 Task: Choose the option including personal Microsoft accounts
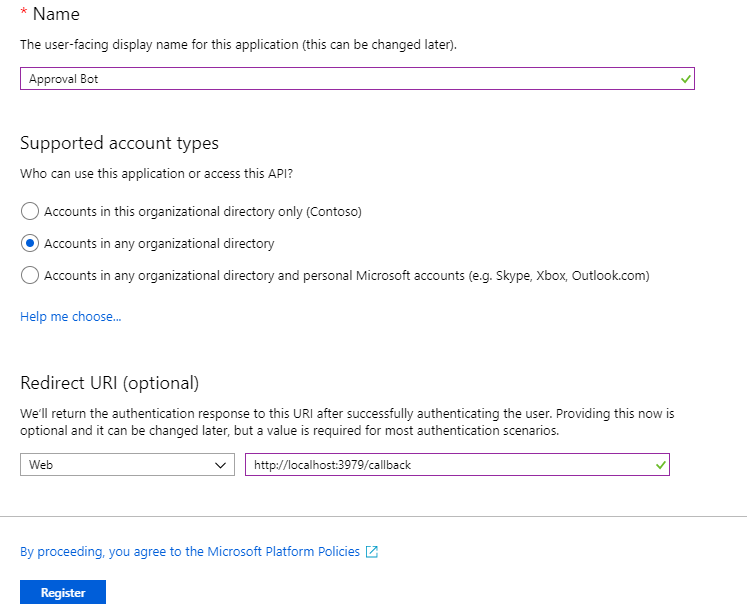click(30, 275)
